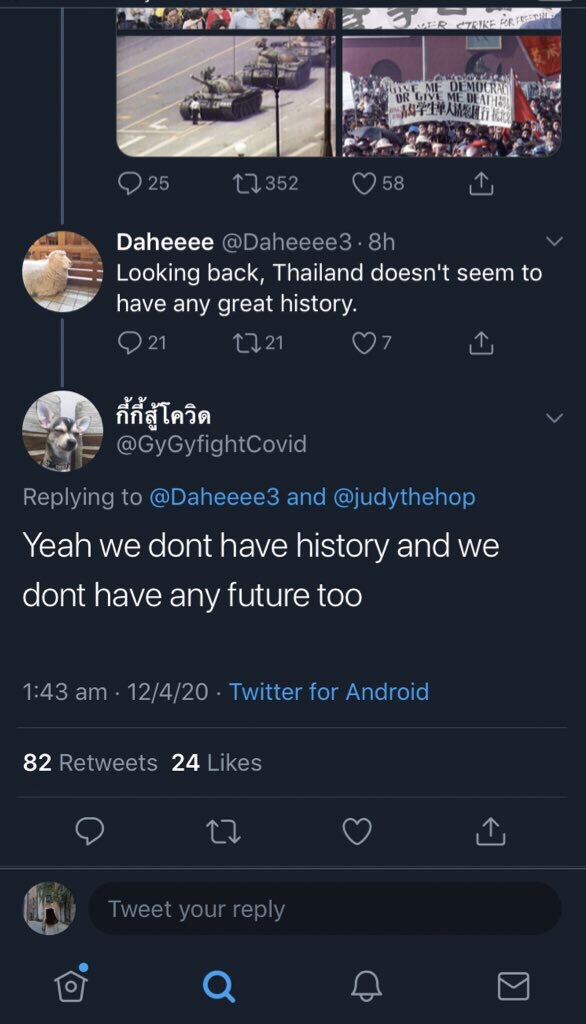The height and width of the screenshot is (1024, 586).
Task: Open the Search tab magnifier icon
Action: point(218,985)
